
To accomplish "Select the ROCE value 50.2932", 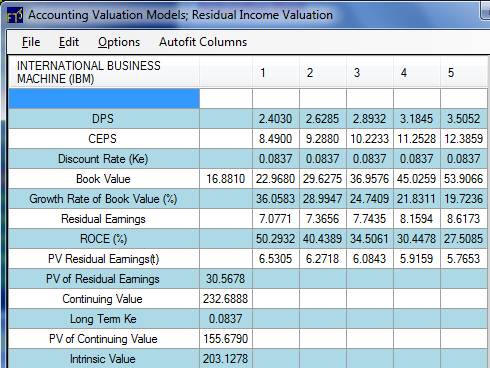I will [276, 239].
